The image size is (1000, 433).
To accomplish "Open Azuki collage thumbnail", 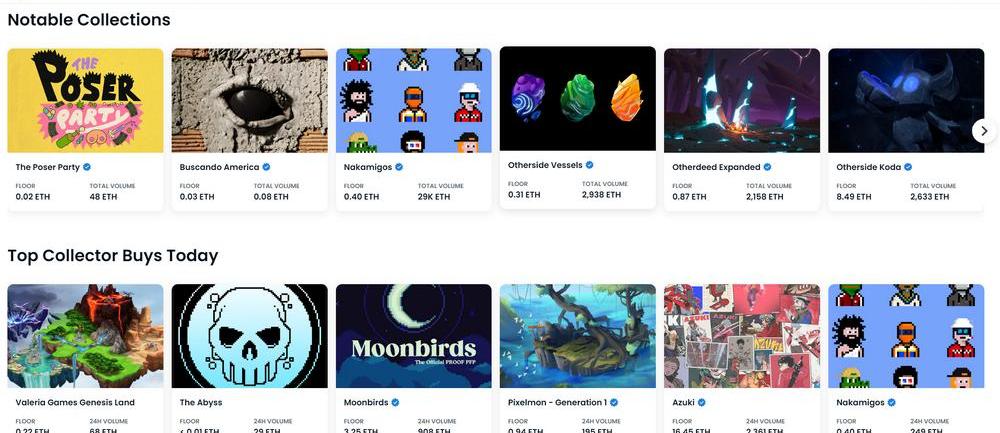I will (742, 336).
